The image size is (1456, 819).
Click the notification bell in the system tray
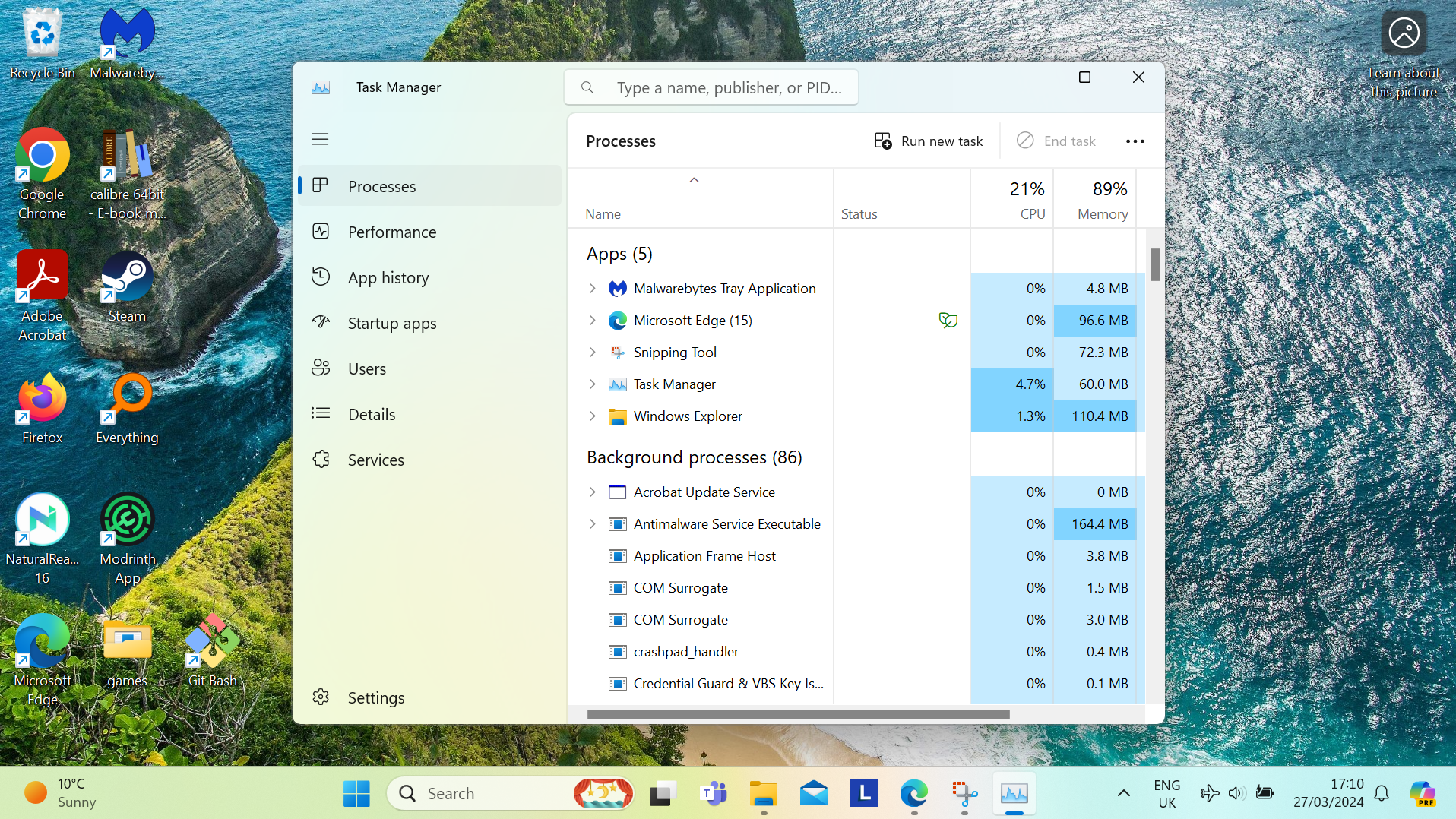pyautogui.click(x=1382, y=792)
